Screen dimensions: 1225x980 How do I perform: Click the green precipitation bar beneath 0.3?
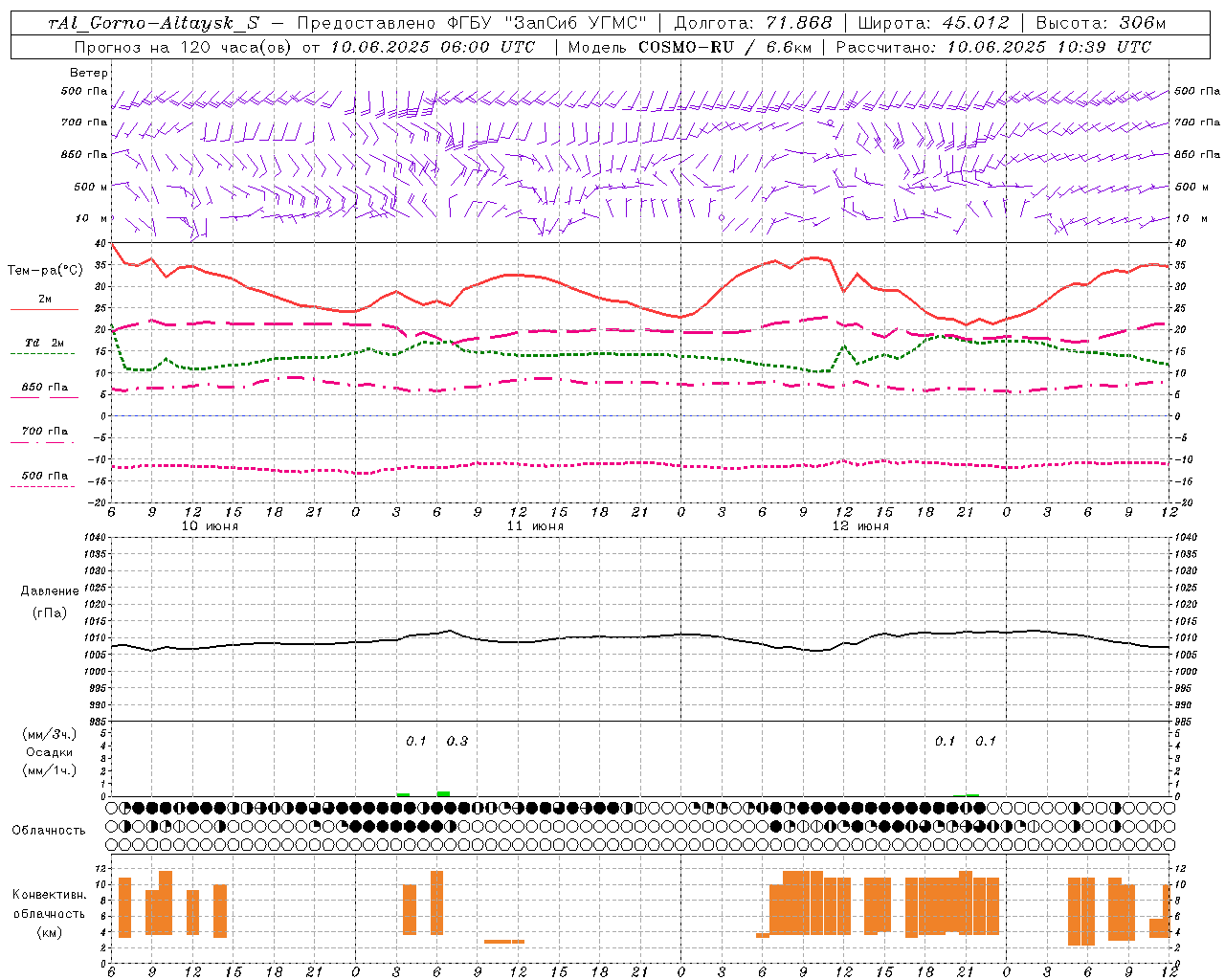coord(443,793)
